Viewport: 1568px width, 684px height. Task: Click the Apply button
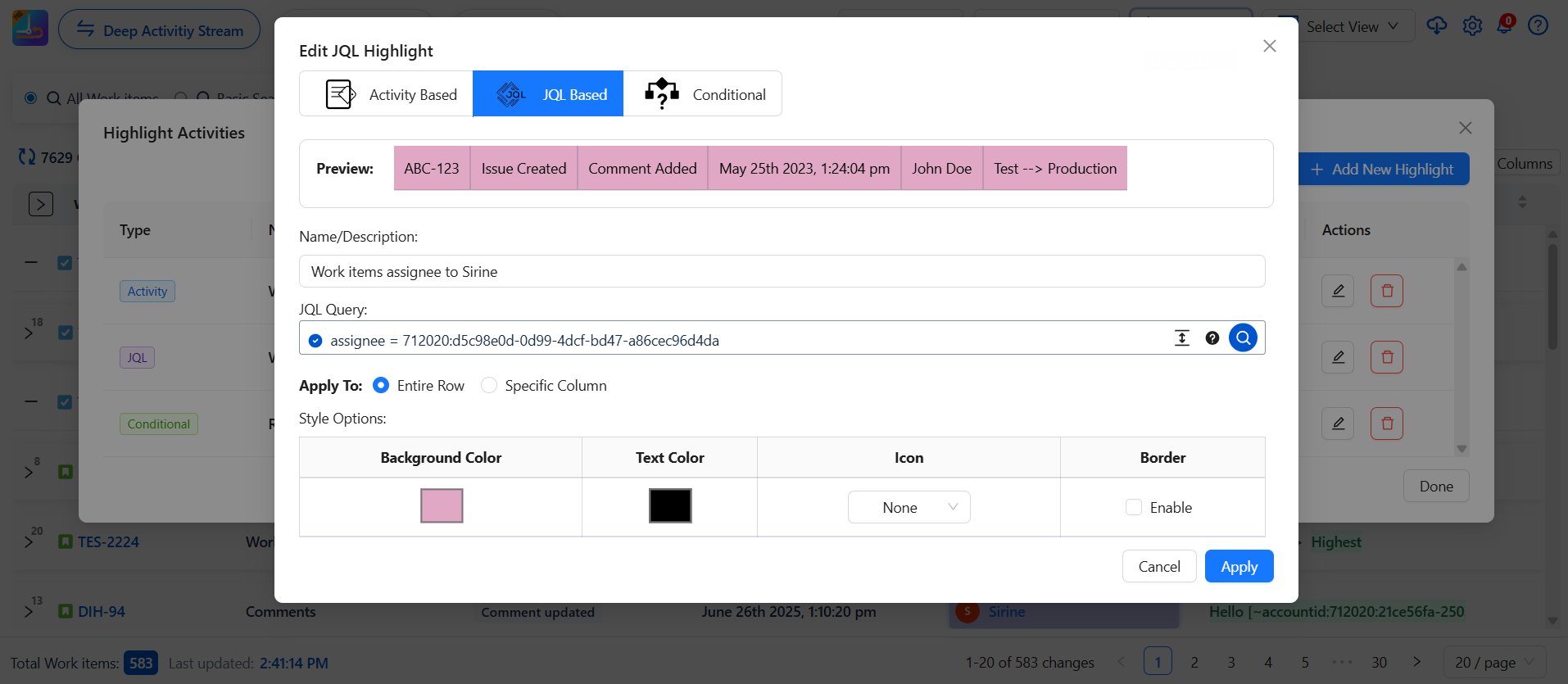(x=1239, y=566)
